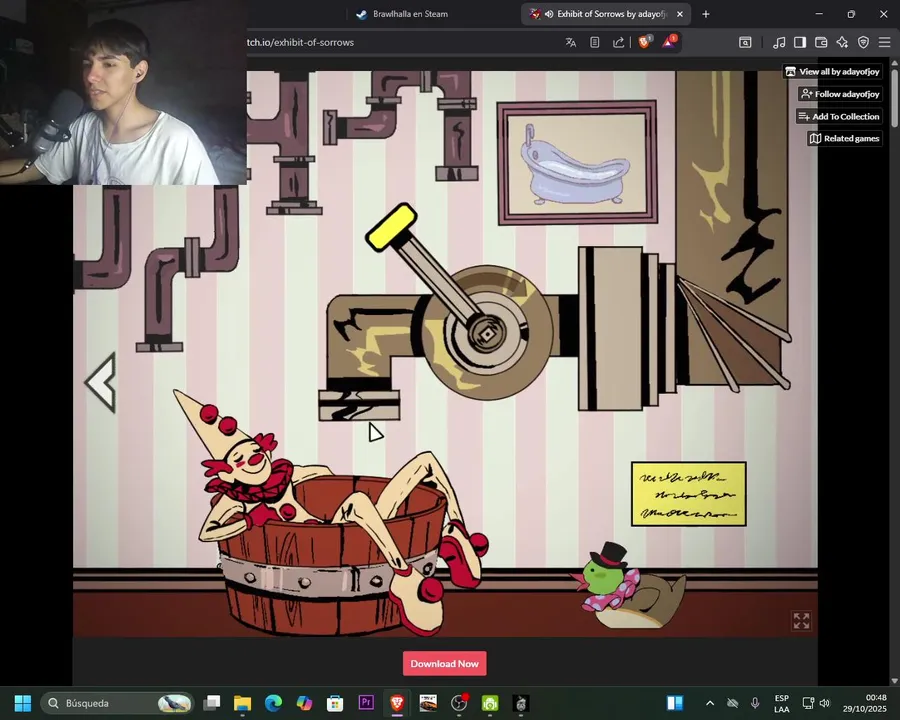Open OBS Studio from the taskbar
The height and width of the screenshot is (720, 900).
point(459,703)
